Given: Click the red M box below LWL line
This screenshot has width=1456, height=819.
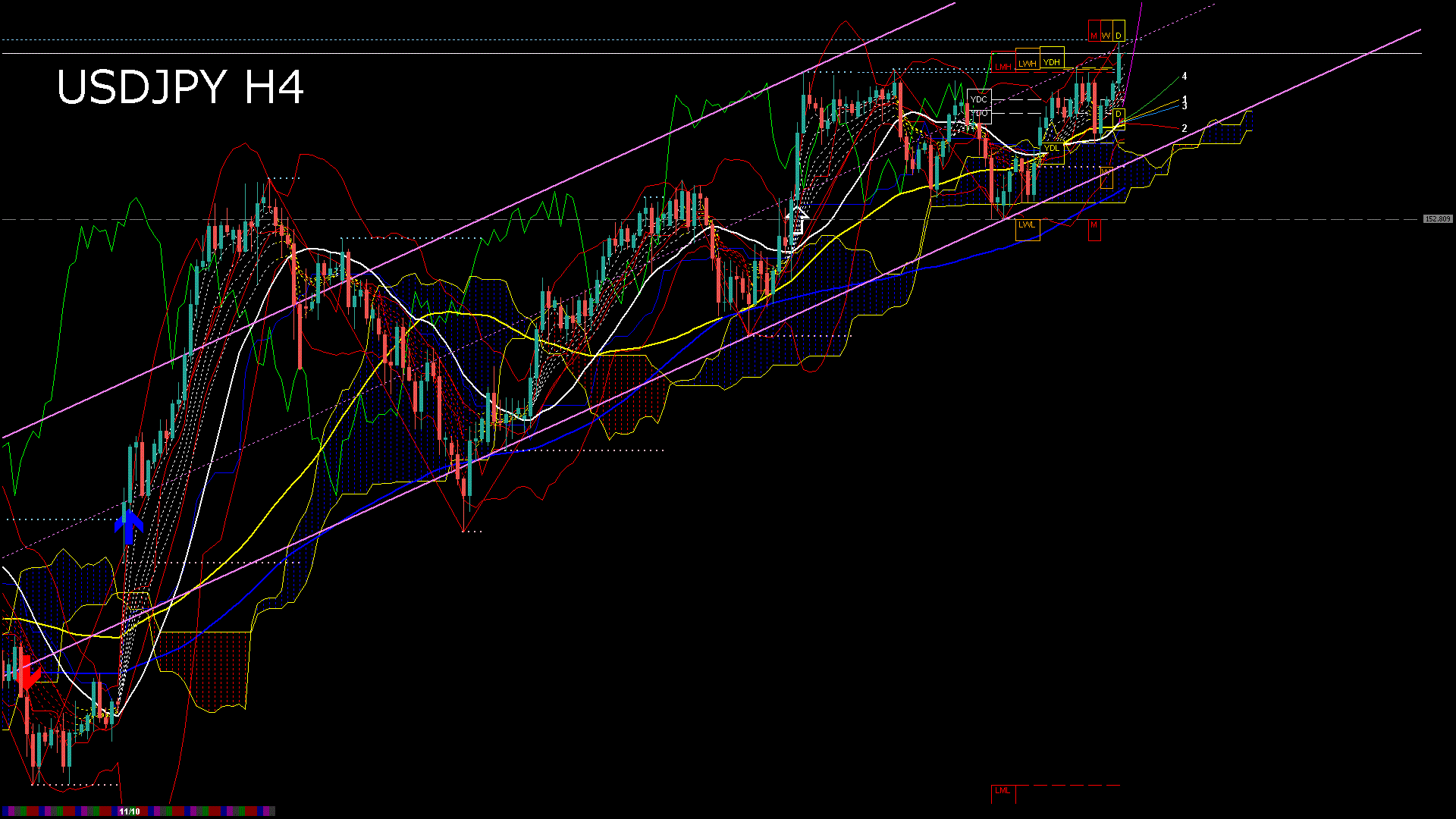Looking at the screenshot, I should pyautogui.click(x=1094, y=225).
